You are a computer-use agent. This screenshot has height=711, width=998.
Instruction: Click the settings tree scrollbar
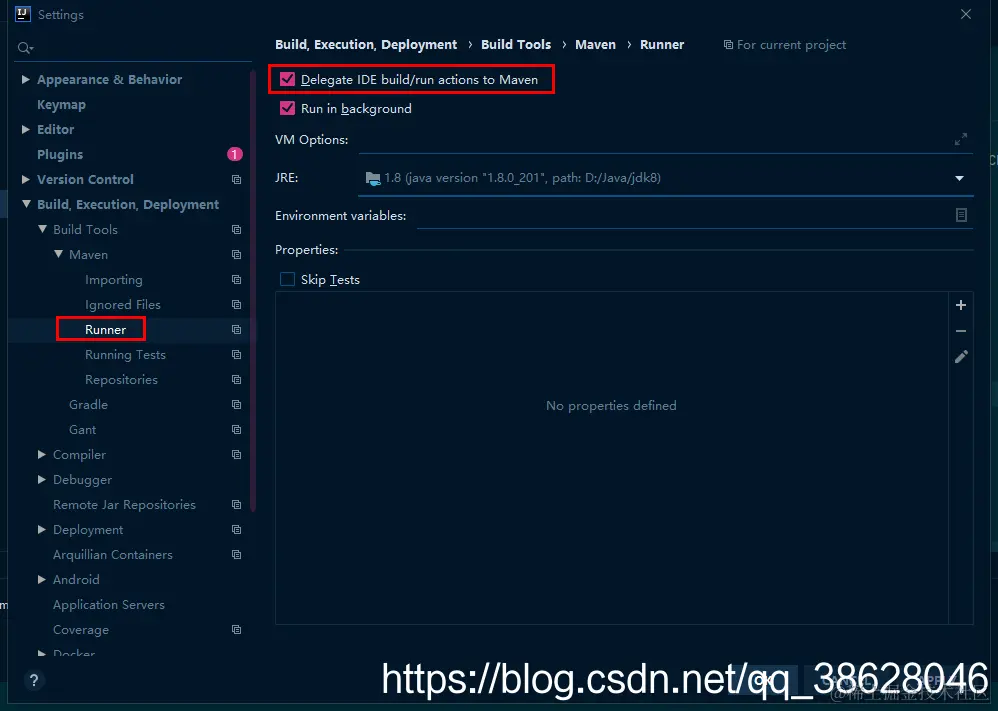253,293
